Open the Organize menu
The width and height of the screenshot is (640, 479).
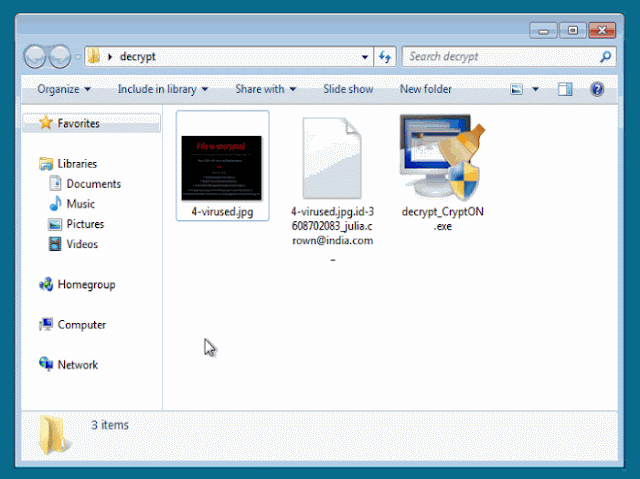click(x=64, y=89)
